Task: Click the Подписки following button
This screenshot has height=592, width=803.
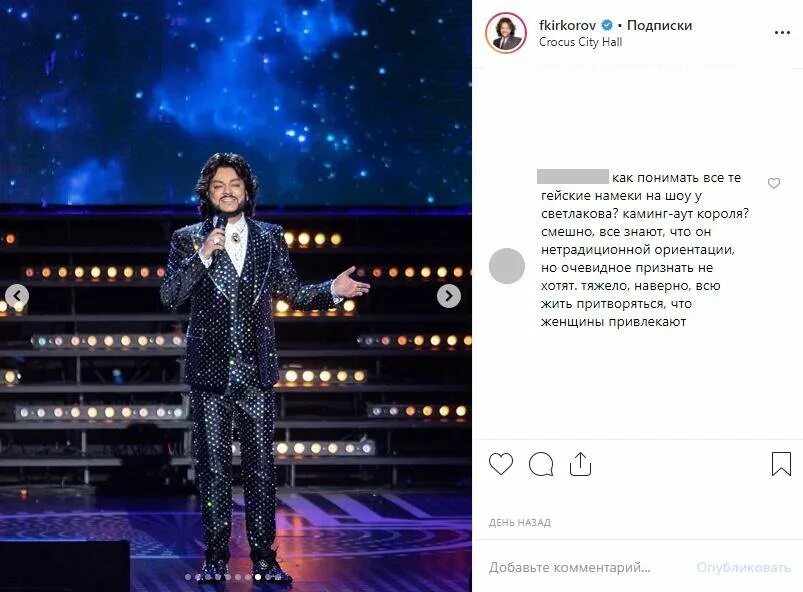Action: tap(659, 25)
